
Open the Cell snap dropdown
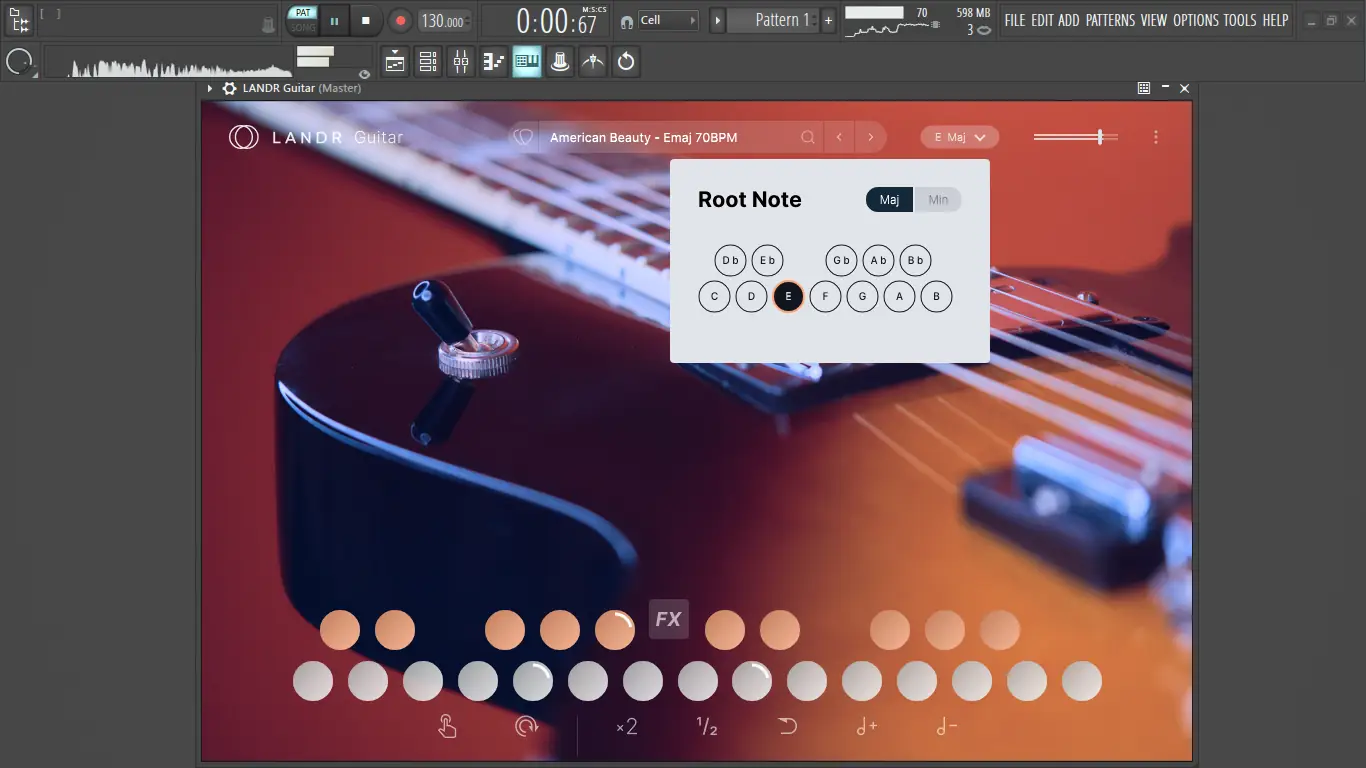668,20
